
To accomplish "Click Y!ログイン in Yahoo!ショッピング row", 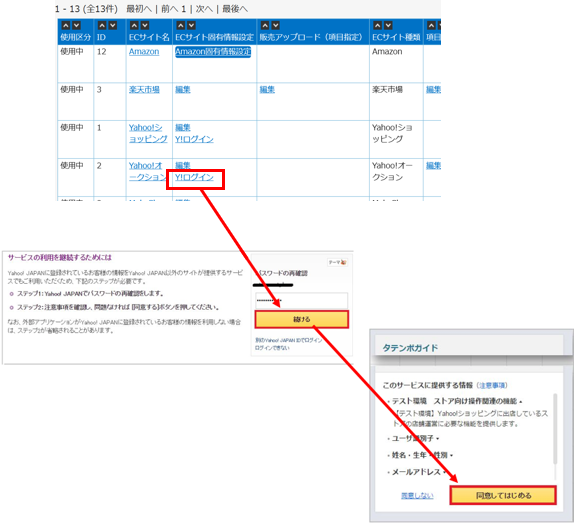I will click(x=194, y=139).
